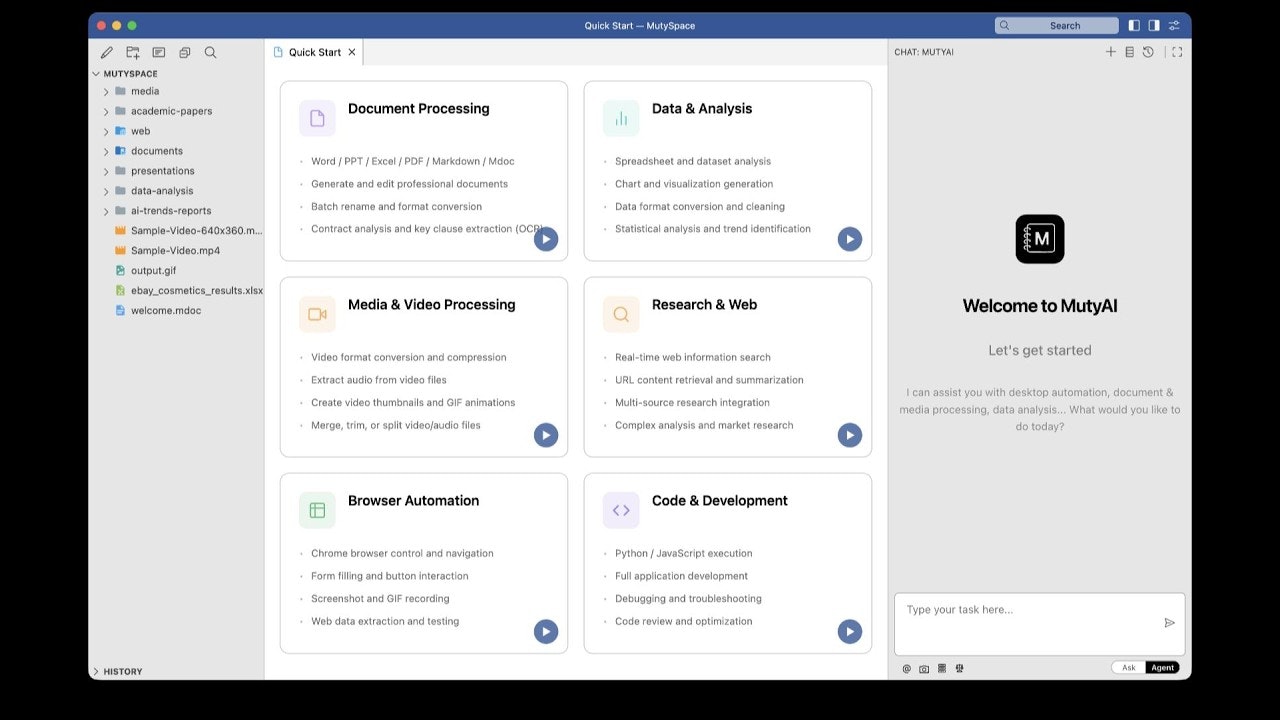
Task: Collapse the MUTYSPACE root section
Action: point(97,74)
